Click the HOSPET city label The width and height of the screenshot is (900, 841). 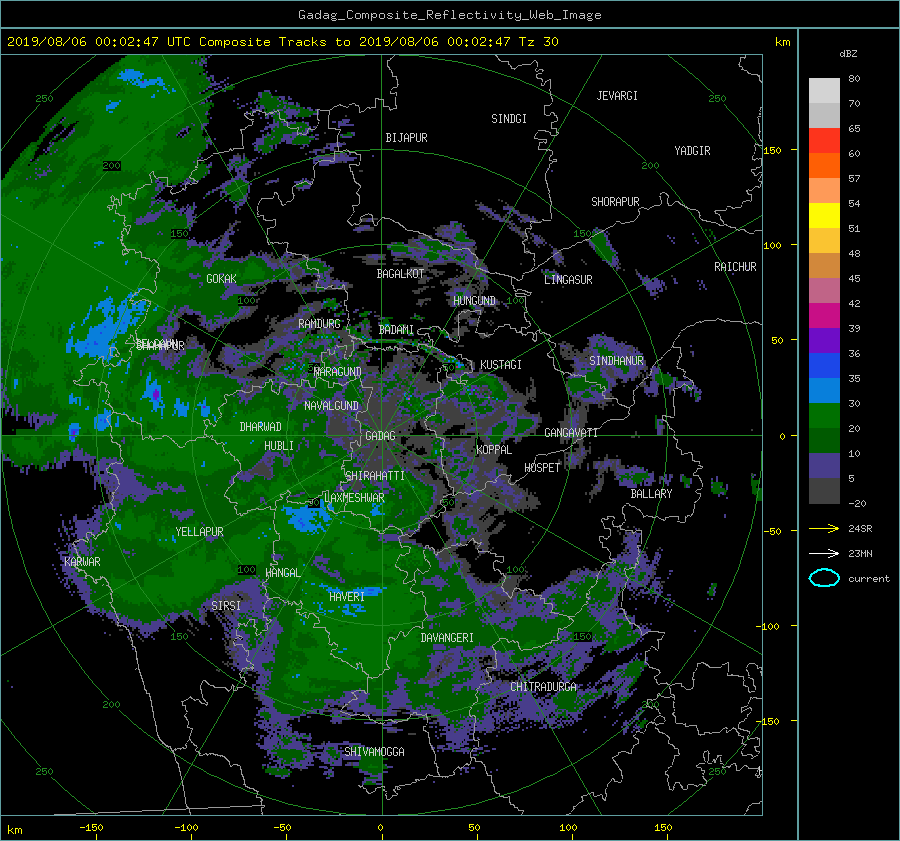(x=542, y=468)
